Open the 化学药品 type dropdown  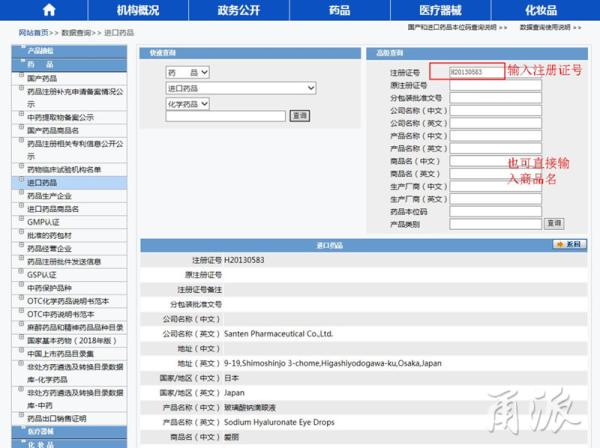pos(188,104)
